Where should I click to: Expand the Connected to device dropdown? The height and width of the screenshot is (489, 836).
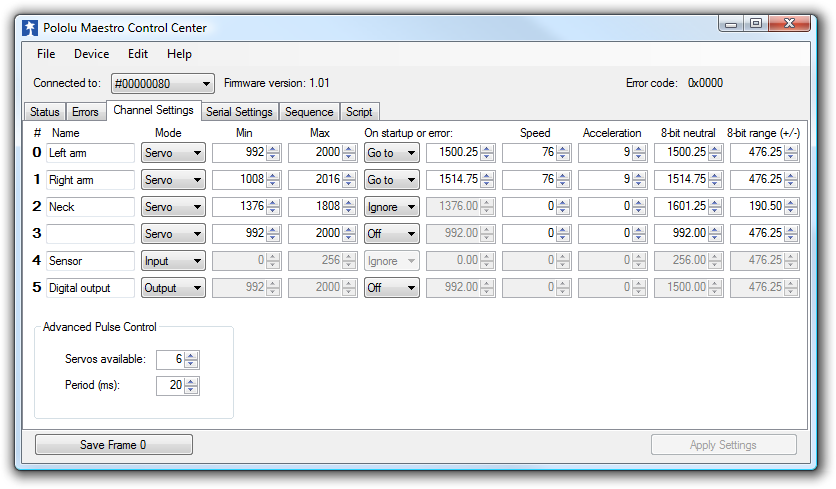click(x=206, y=84)
